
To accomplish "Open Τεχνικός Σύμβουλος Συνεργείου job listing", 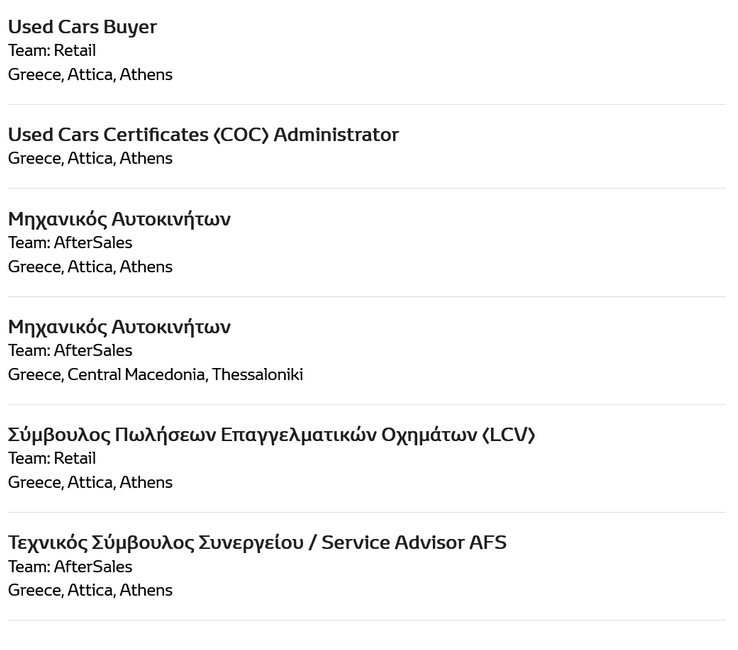I will pos(257,542).
